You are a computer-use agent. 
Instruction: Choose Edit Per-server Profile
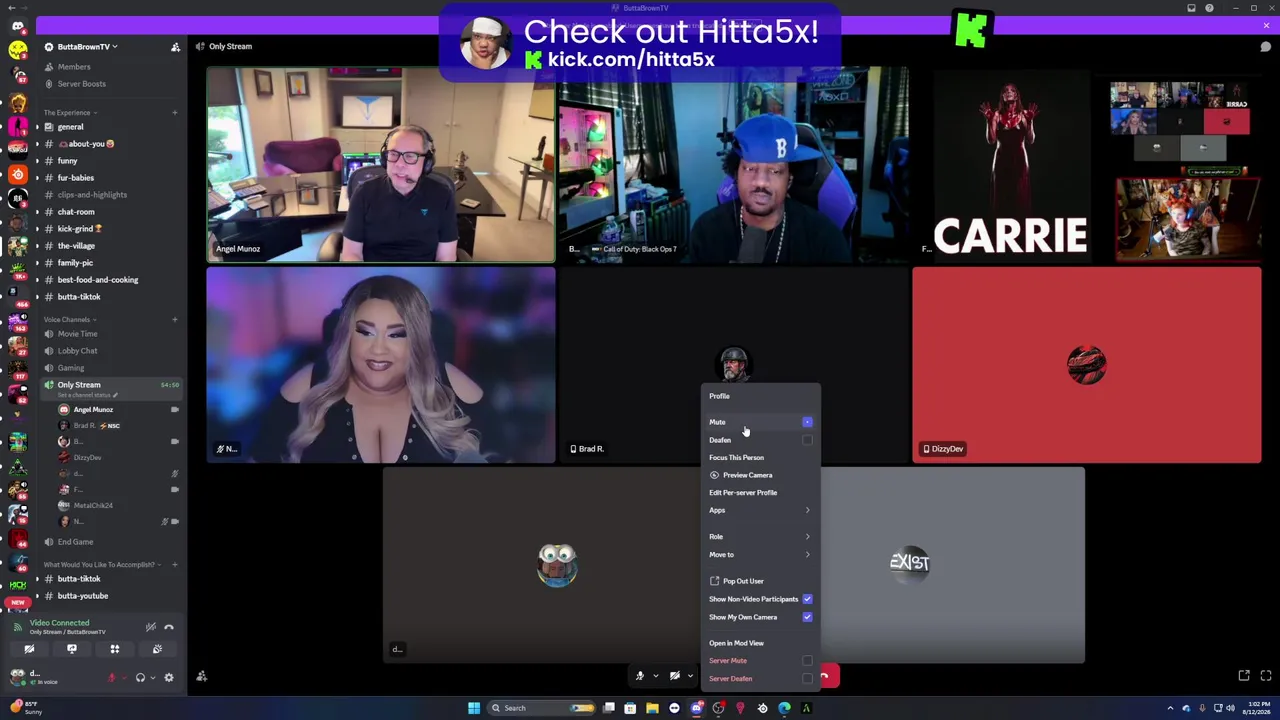pos(760,493)
